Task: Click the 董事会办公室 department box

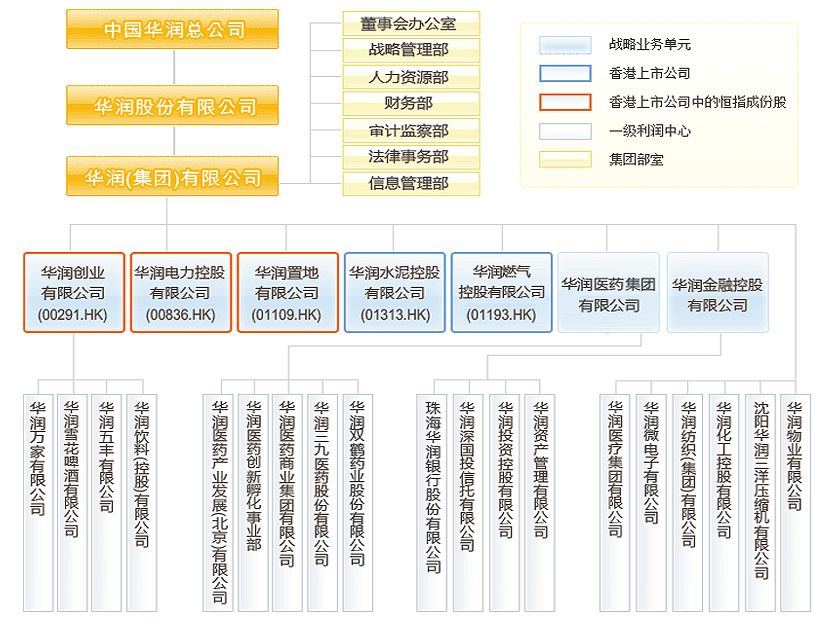Action: pos(410,24)
